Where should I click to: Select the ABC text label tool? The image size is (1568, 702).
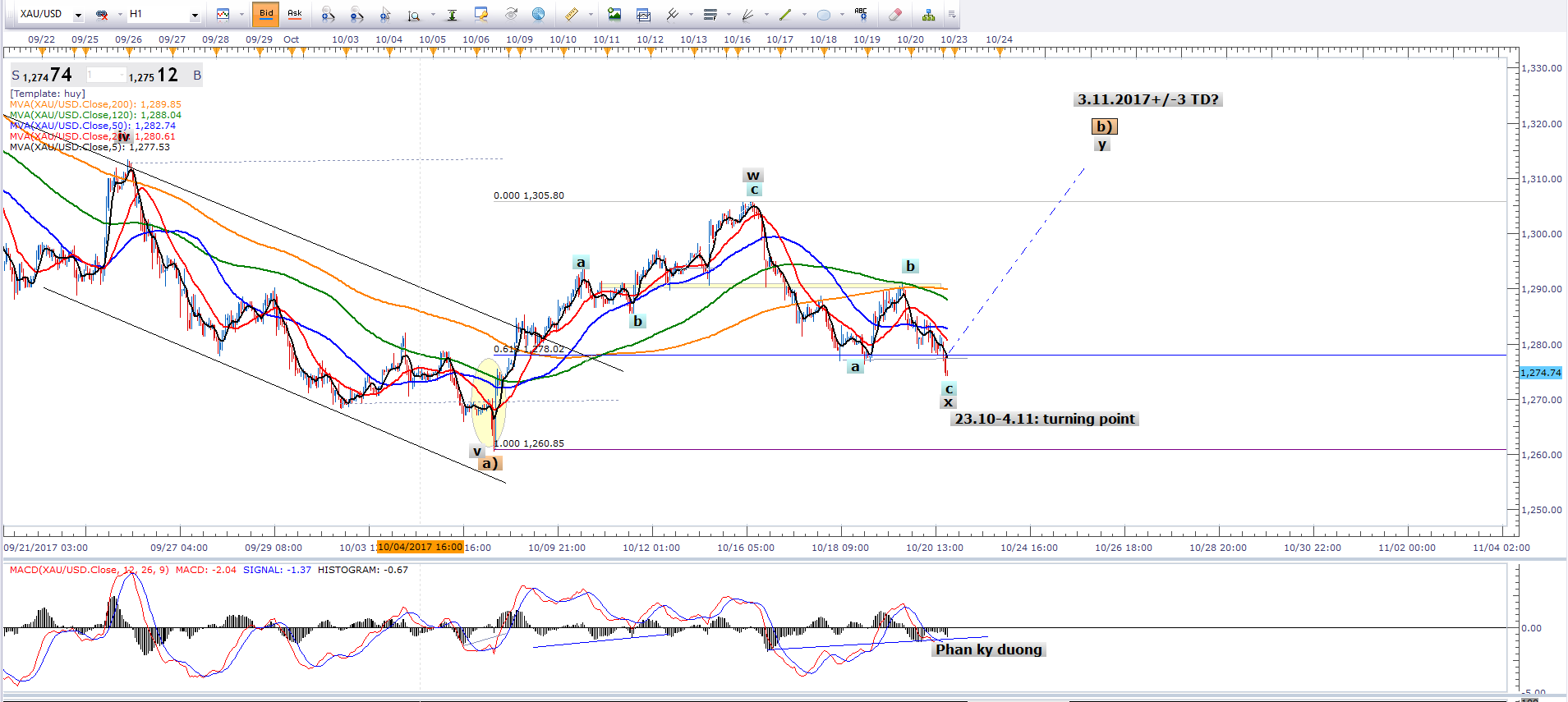(x=861, y=13)
